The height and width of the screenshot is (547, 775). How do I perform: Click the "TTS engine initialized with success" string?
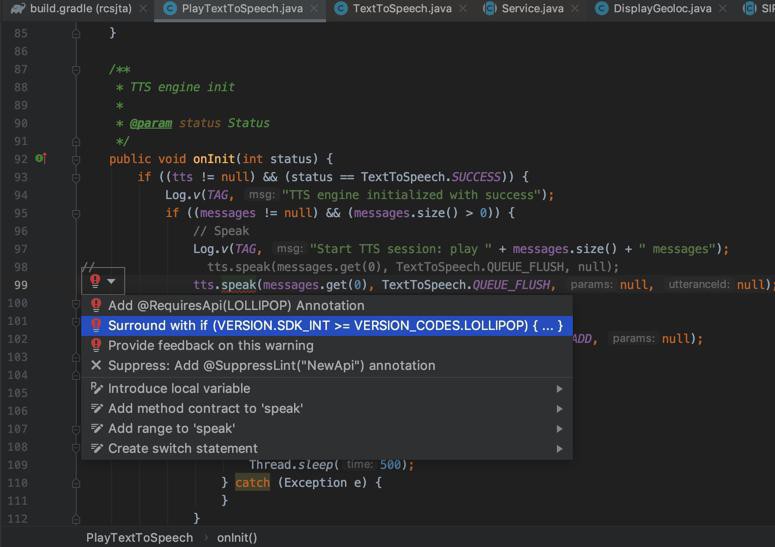tap(412, 195)
